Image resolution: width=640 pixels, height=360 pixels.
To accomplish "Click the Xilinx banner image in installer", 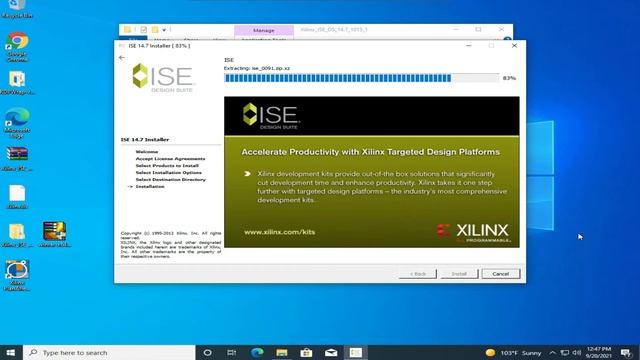I will coord(372,172).
